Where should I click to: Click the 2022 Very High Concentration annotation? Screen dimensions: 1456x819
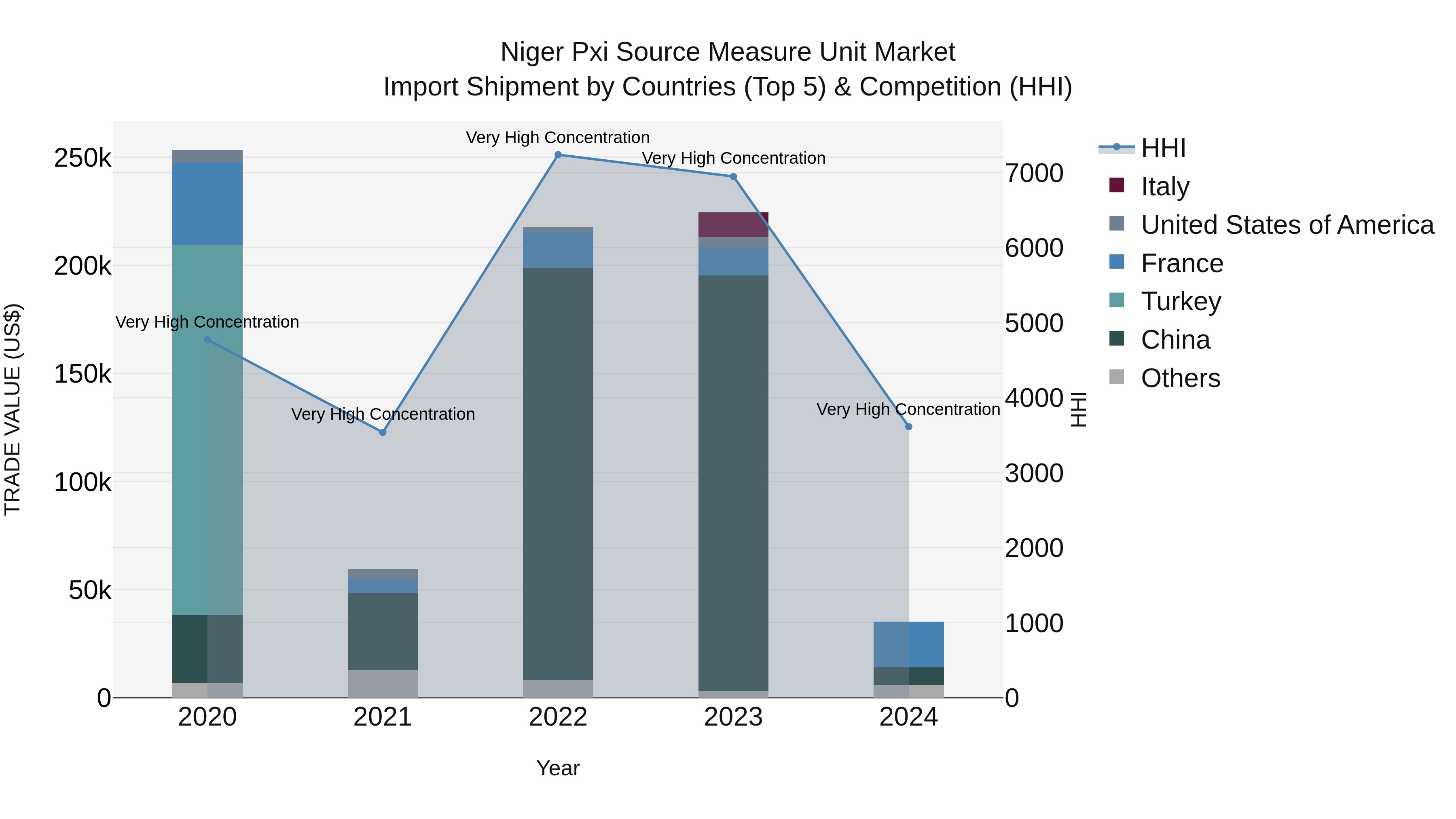(558, 138)
